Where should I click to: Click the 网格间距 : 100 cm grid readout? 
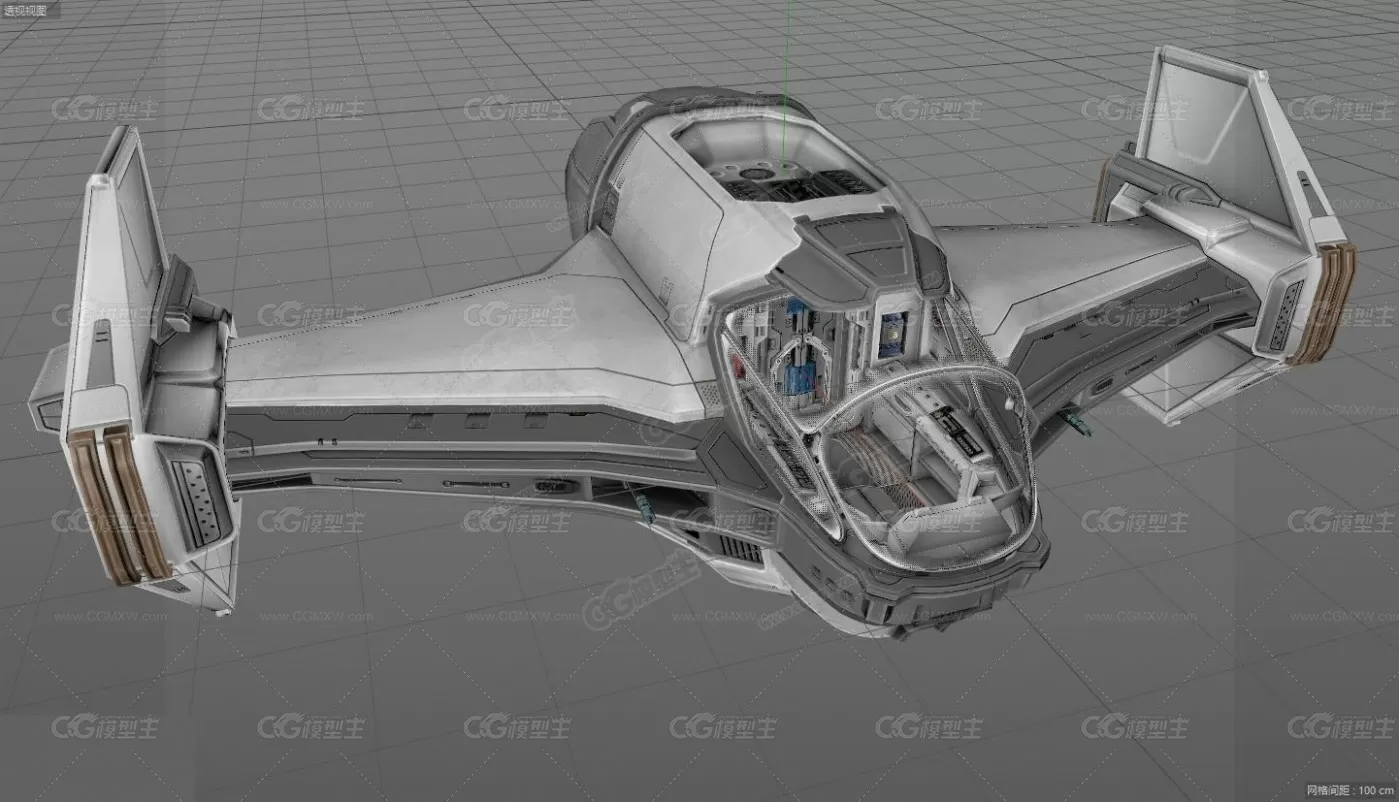pyautogui.click(x=1350, y=790)
